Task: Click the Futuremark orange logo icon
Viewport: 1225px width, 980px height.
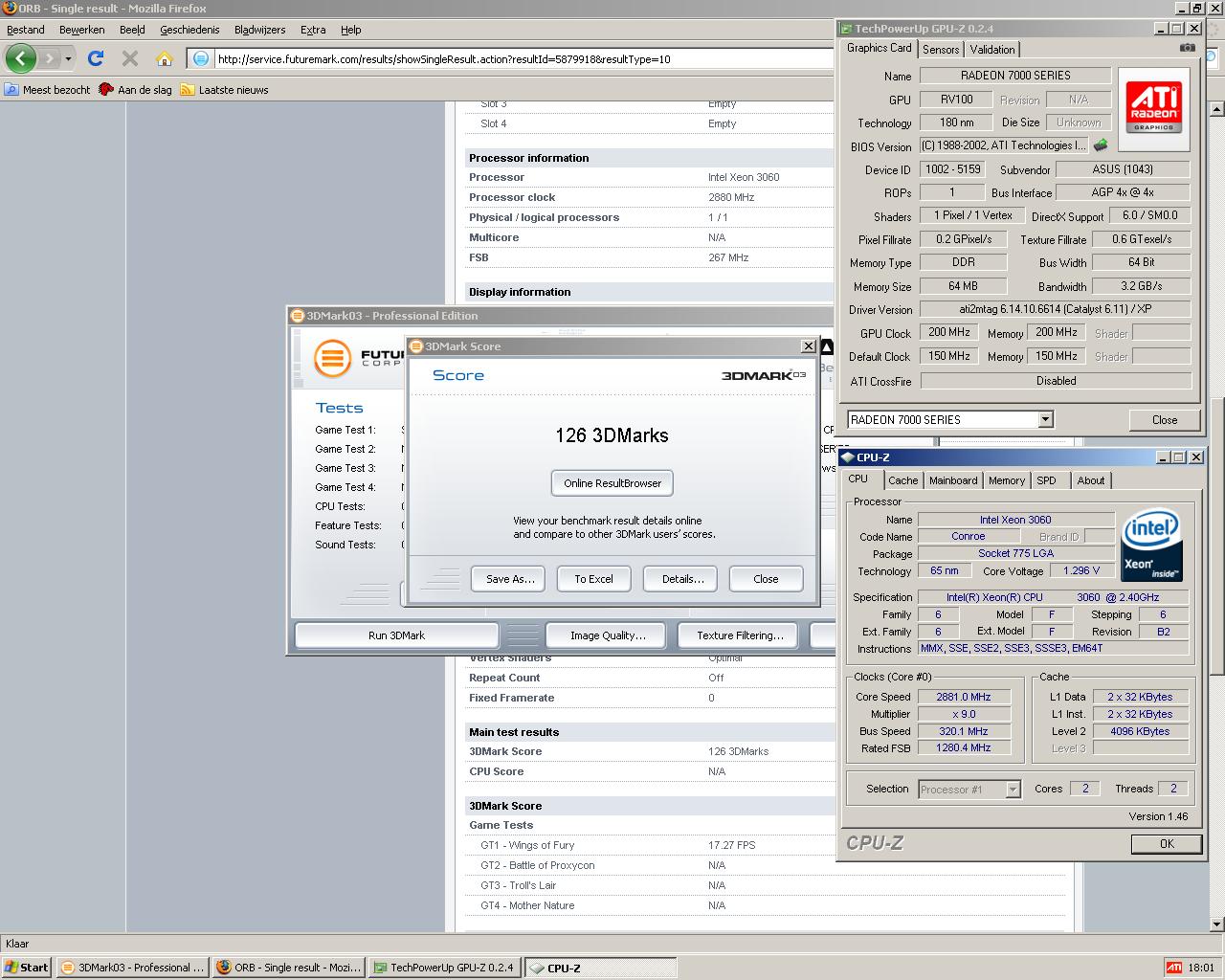Action: [332, 359]
